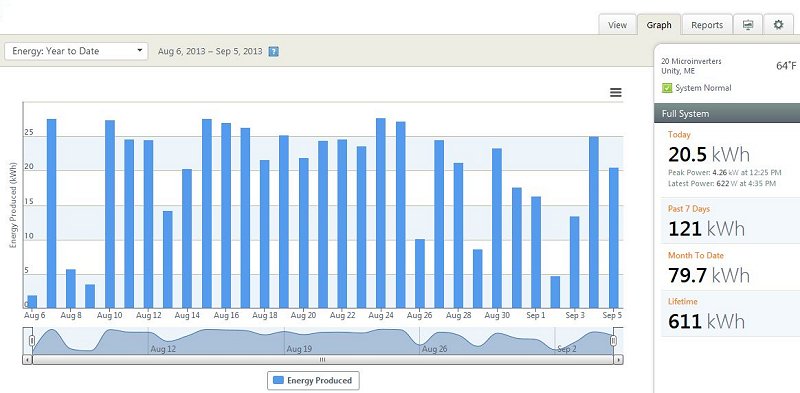Click the Lifetime 611 kWh summary

(731, 314)
